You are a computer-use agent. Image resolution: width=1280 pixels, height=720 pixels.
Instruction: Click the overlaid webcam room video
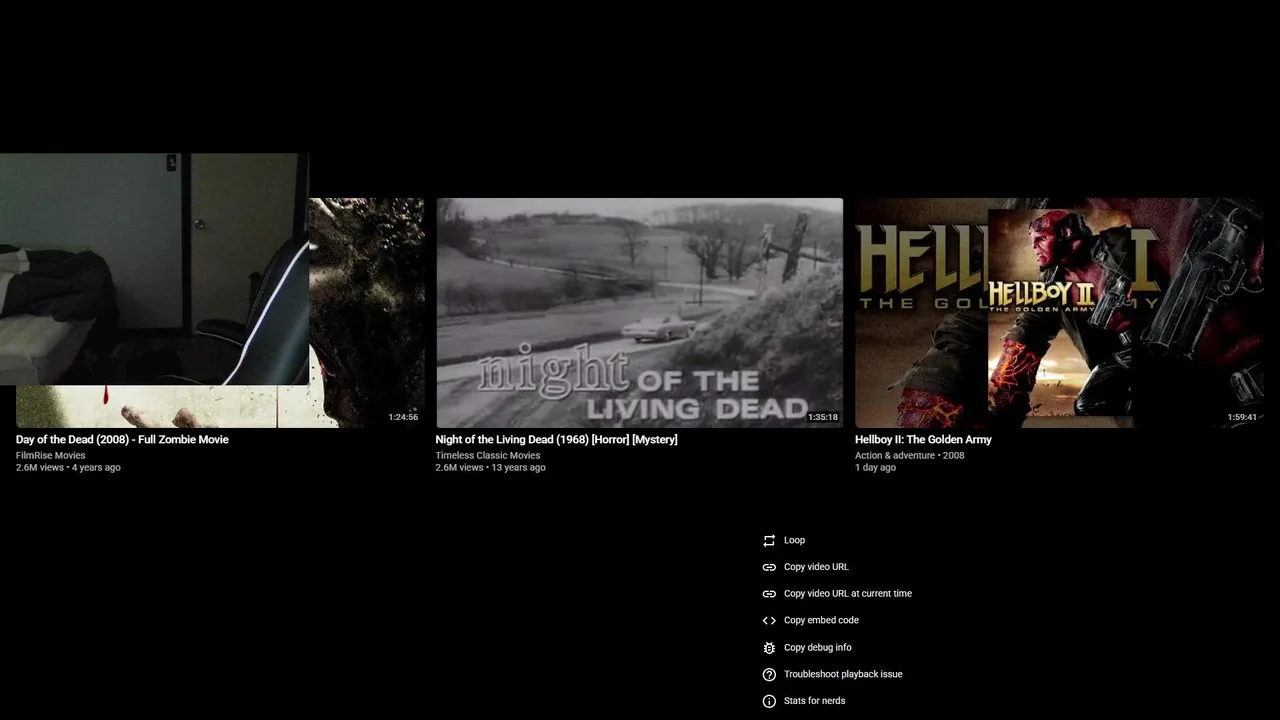point(154,269)
